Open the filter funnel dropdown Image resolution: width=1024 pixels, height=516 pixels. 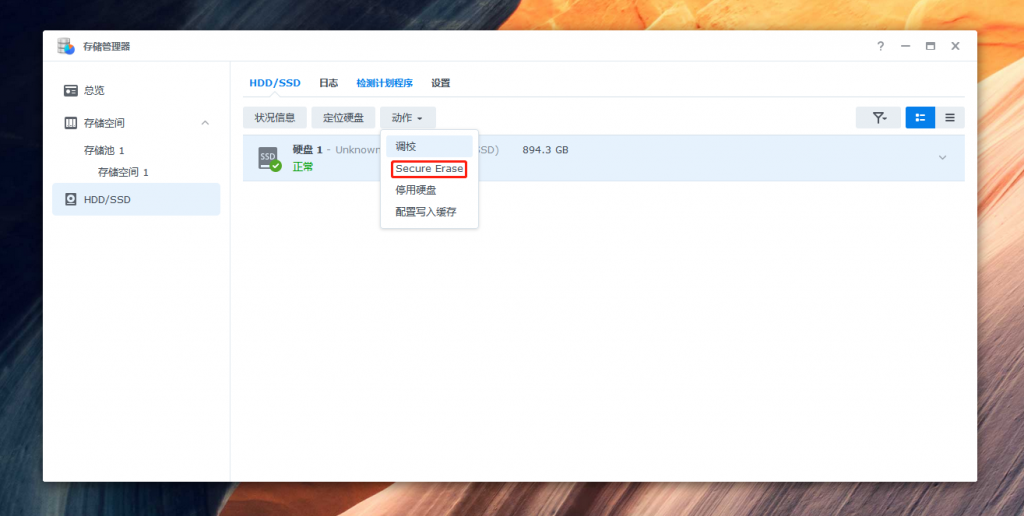pos(878,118)
